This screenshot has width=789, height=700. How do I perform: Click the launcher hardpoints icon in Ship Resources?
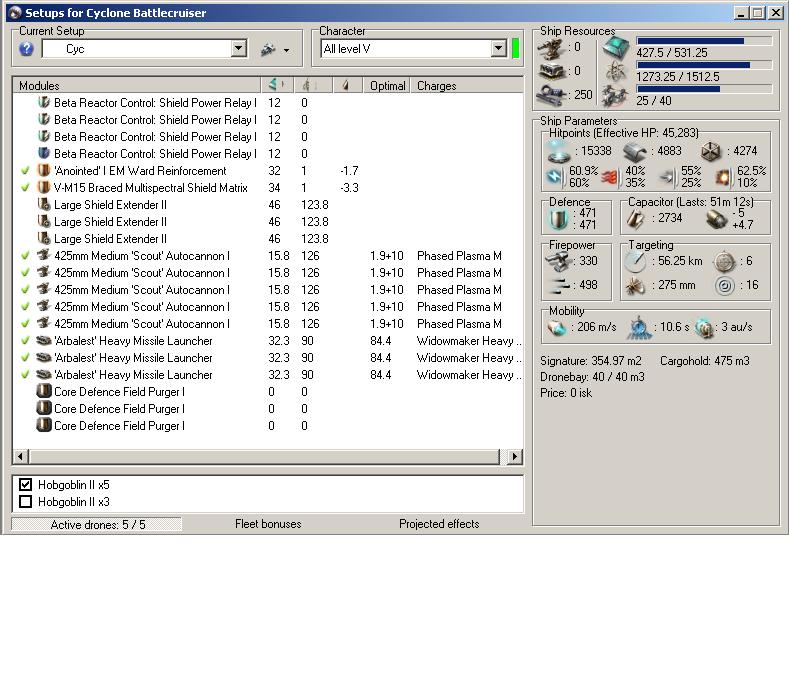coord(551,71)
